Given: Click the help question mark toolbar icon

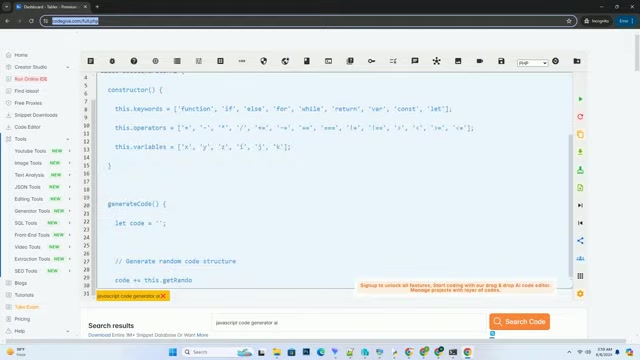Looking at the screenshot, I should [x=134, y=61].
